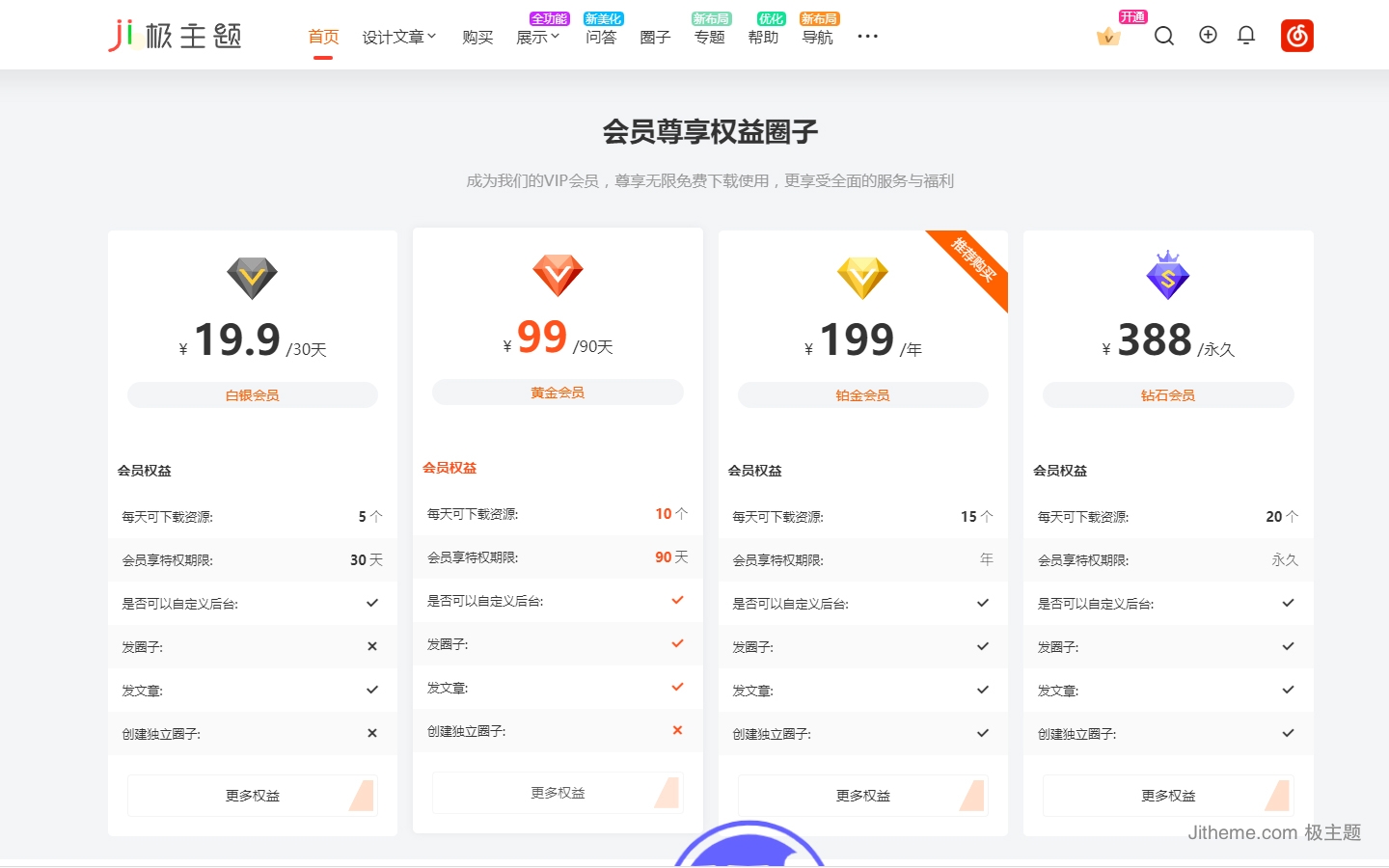The height and width of the screenshot is (868, 1389).
Task: Click the checkmark for 钻石会员 发文章
Action: point(1288,690)
